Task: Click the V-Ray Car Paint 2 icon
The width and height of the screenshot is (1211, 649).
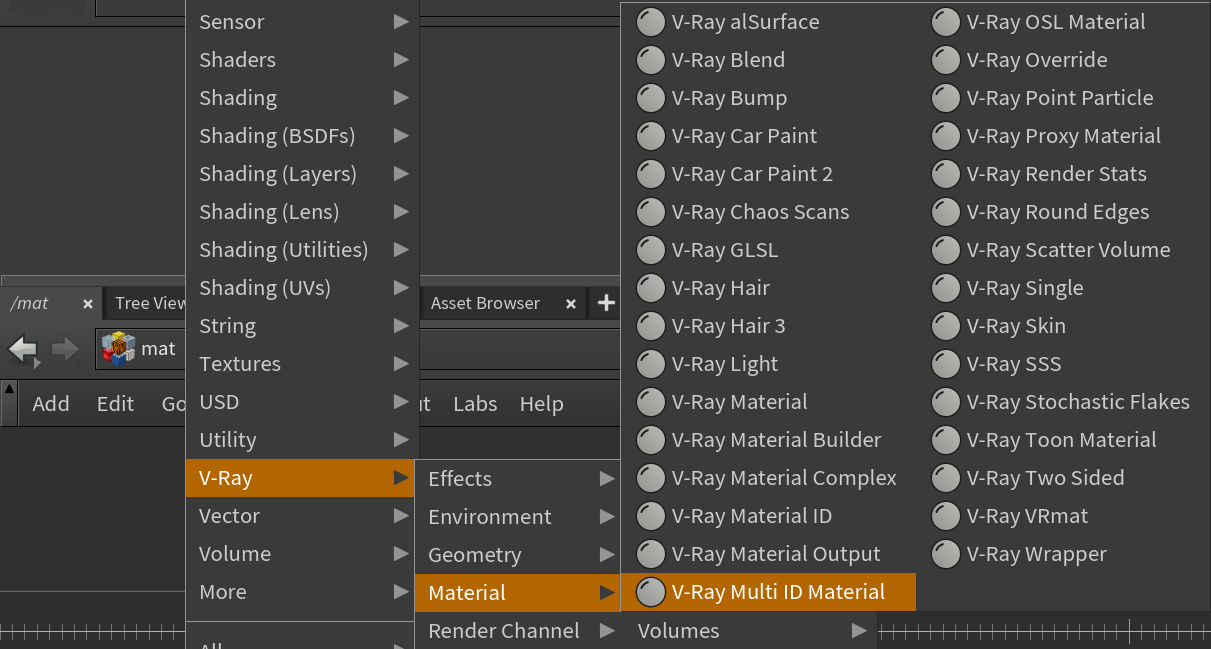Action: 651,174
